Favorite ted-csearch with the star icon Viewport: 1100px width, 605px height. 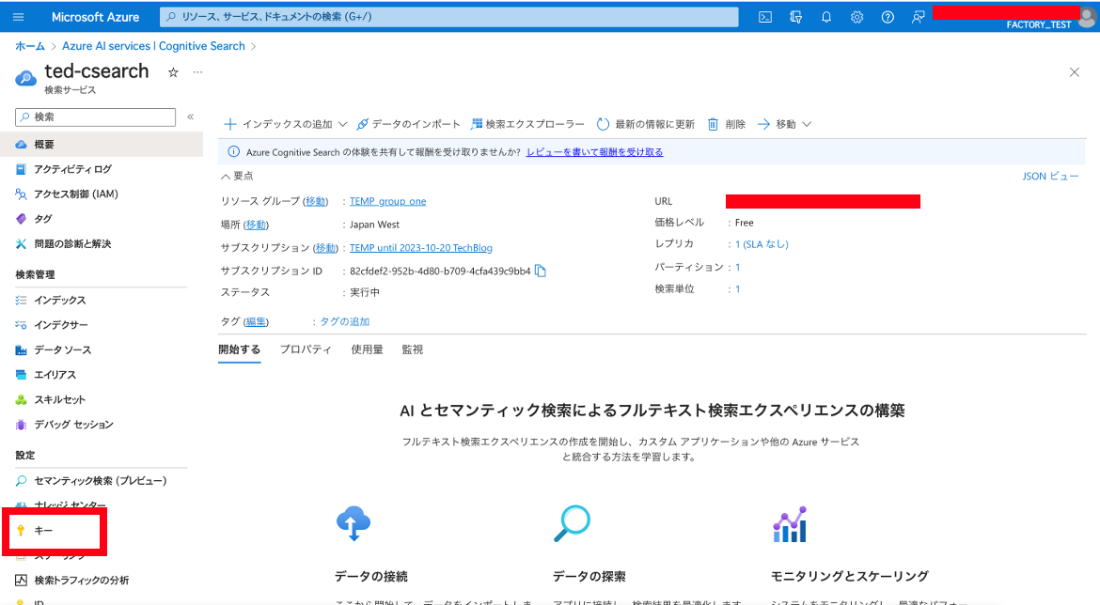pos(173,72)
